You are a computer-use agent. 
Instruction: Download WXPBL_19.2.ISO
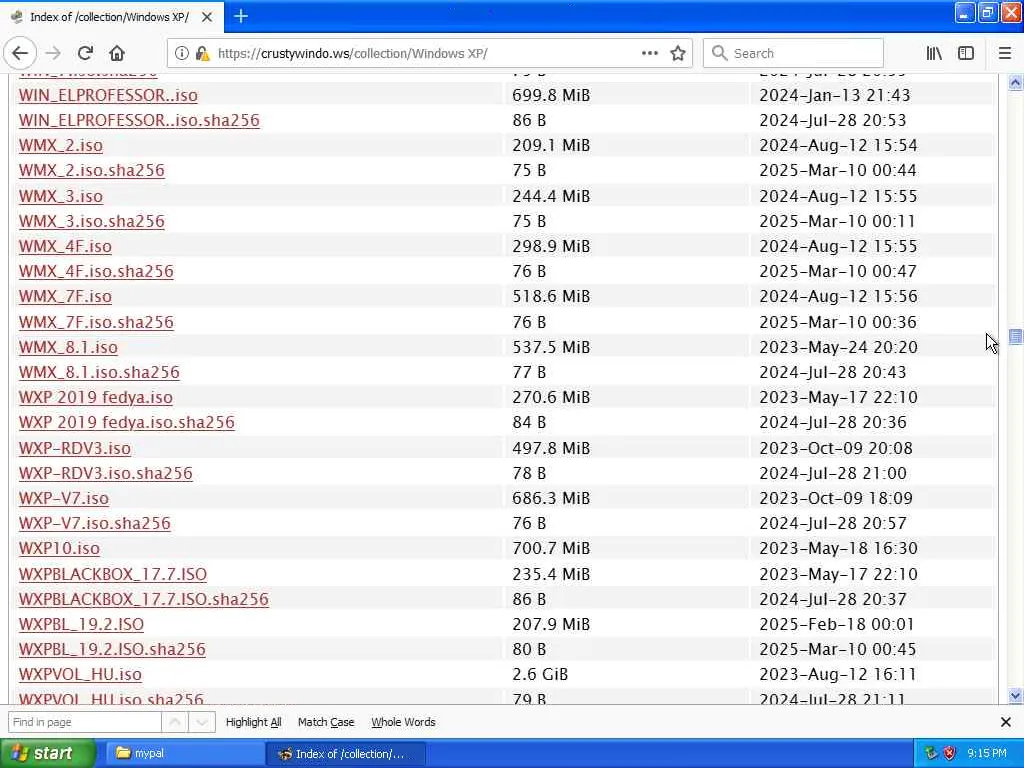click(x=81, y=624)
